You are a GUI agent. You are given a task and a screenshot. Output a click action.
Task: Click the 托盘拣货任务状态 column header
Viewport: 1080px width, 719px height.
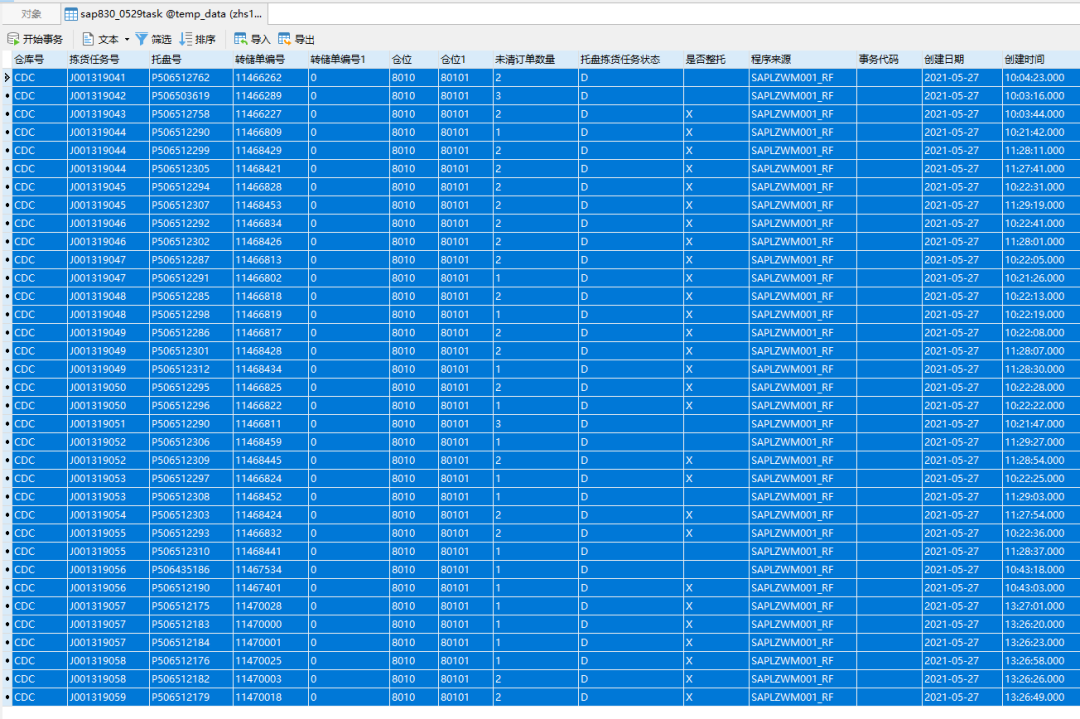(x=630, y=60)
